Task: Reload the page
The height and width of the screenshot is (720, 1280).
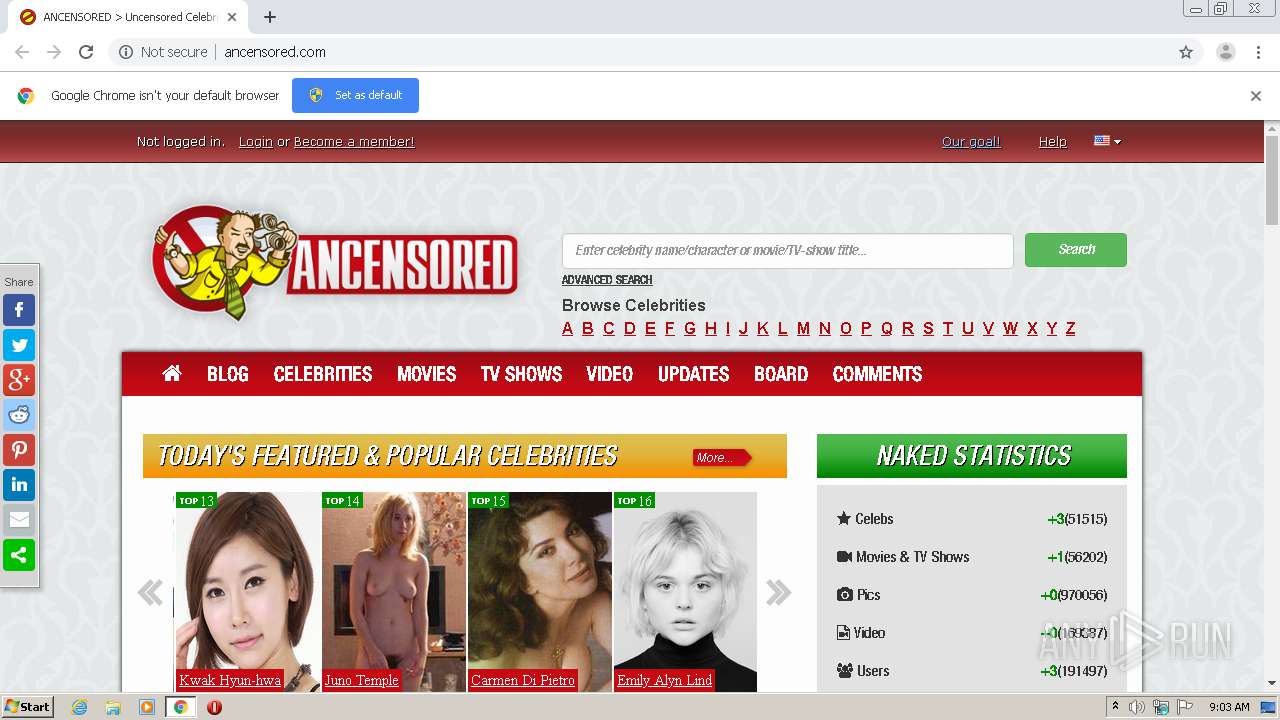Action: pyautogui.click(x=86, y=52)
